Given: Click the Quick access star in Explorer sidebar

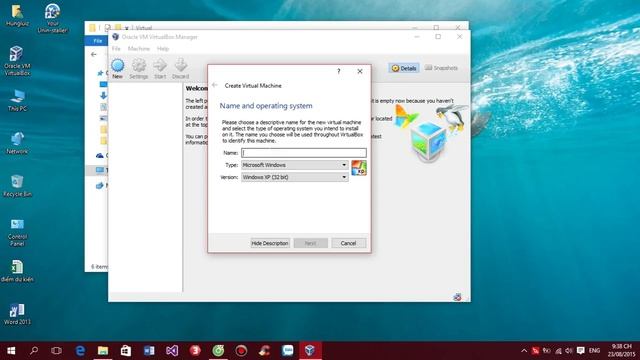Looking at the screenshot, I should point(100,73).
